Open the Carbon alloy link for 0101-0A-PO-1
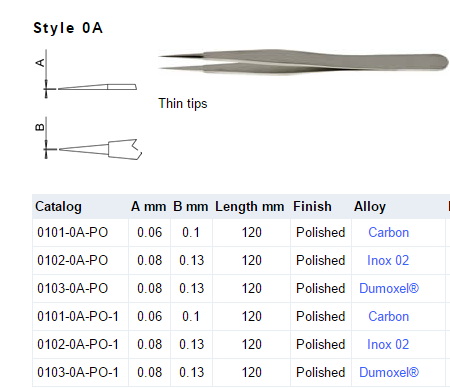 click(388, 316)
